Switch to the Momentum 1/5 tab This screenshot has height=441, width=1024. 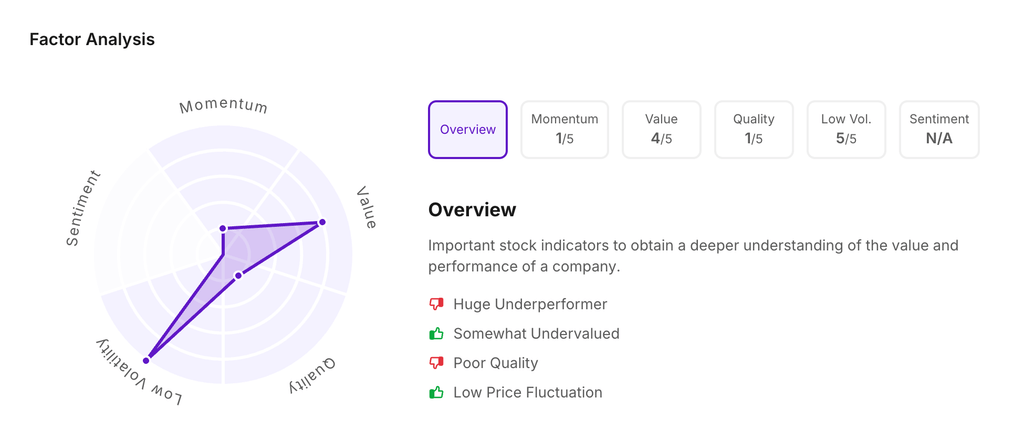[x=564, y=129]
